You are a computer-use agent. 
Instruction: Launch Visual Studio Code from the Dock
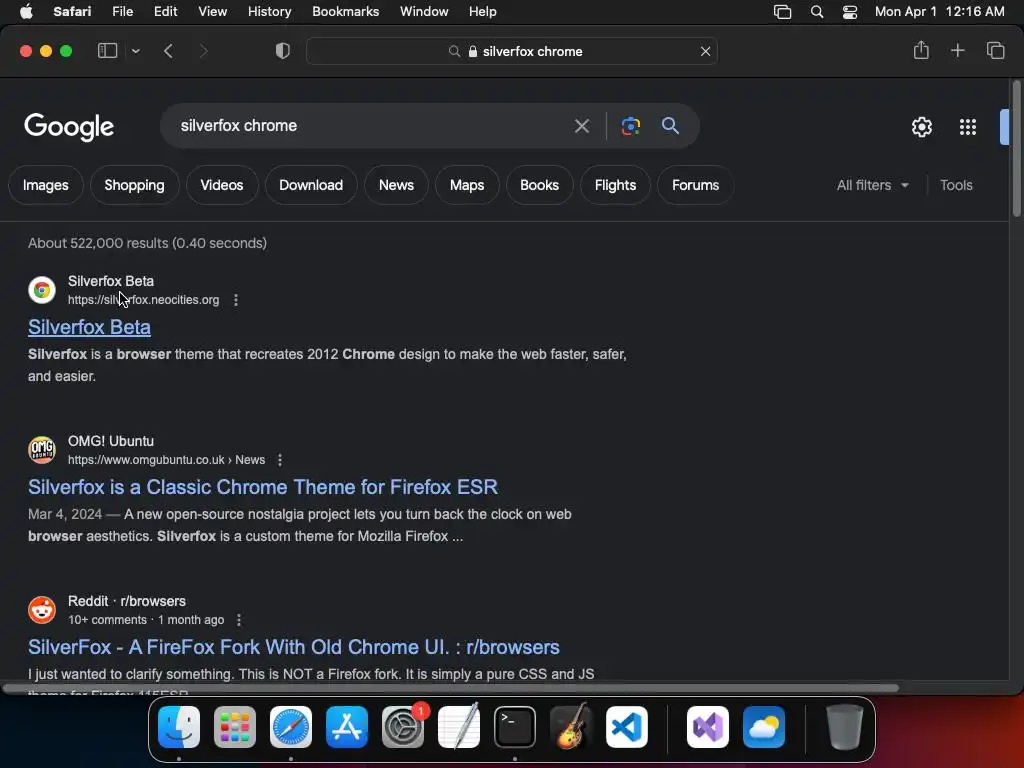pos(626,727)
